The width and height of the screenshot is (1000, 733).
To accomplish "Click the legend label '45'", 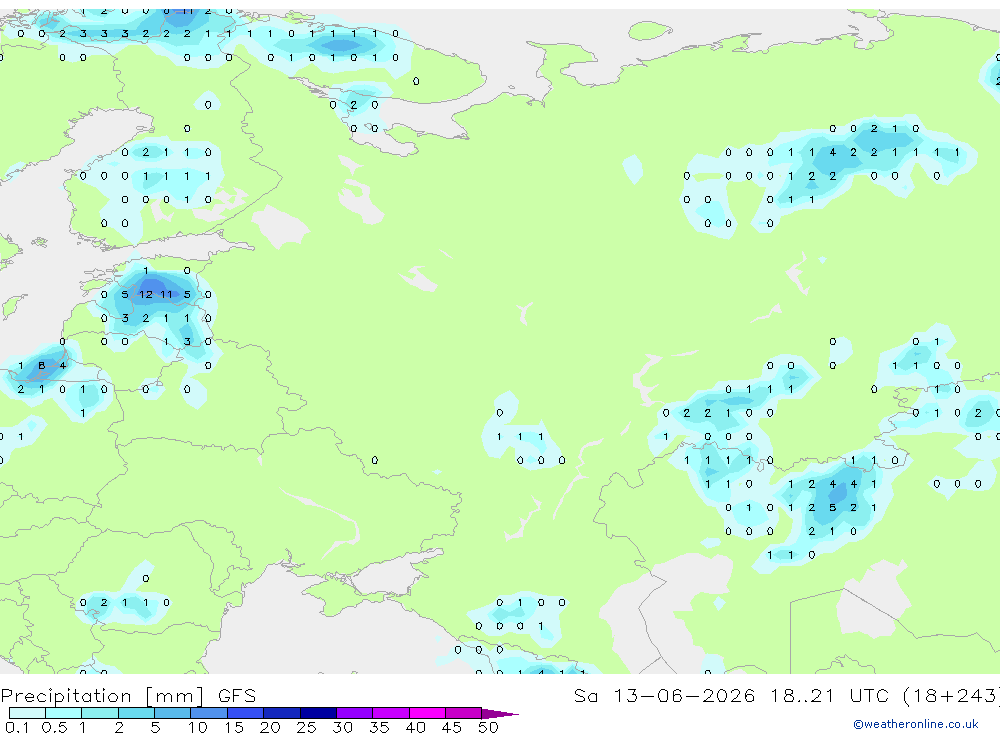I will tap(452, 727).
